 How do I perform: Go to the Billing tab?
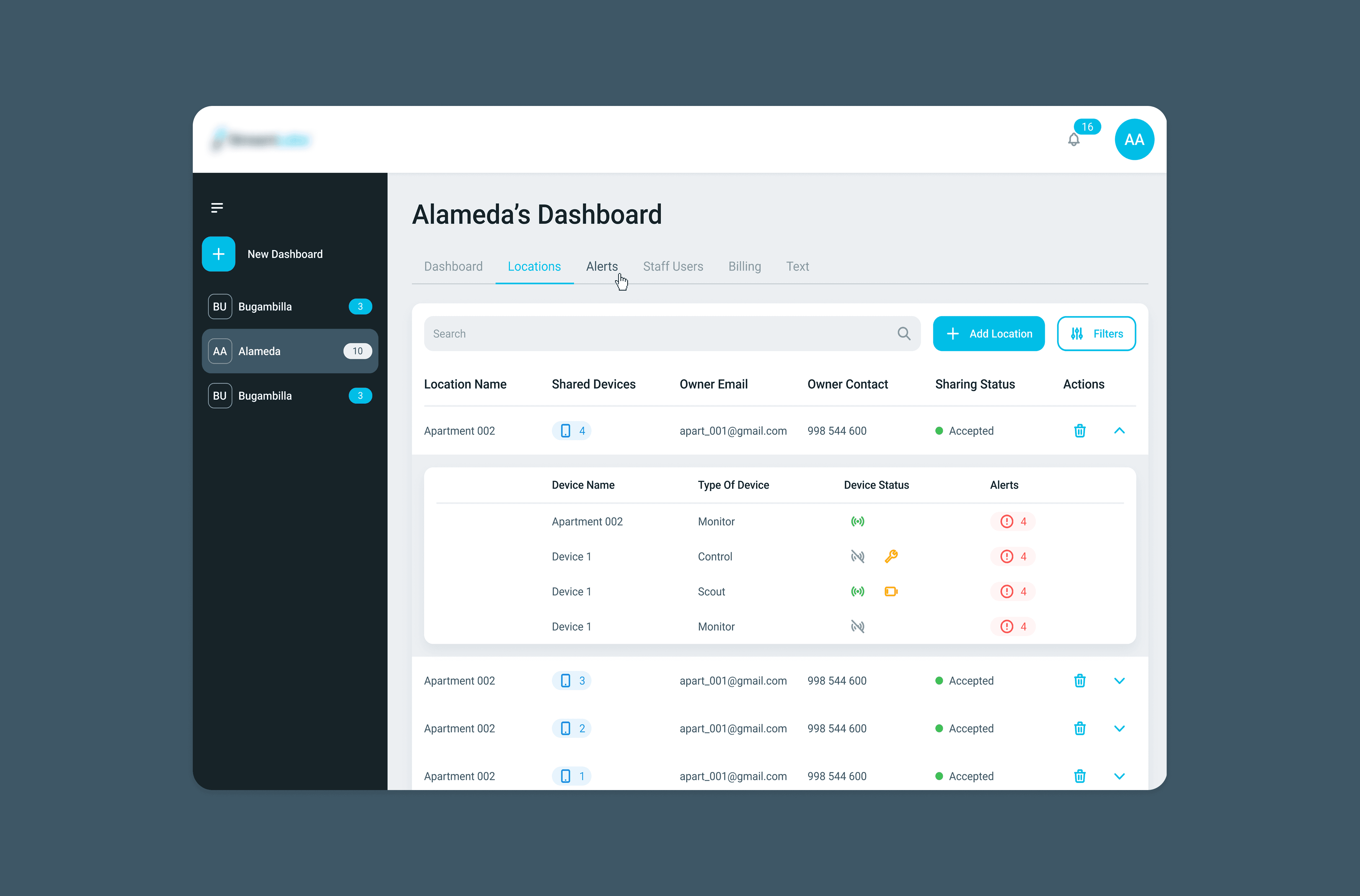point(744,266)
